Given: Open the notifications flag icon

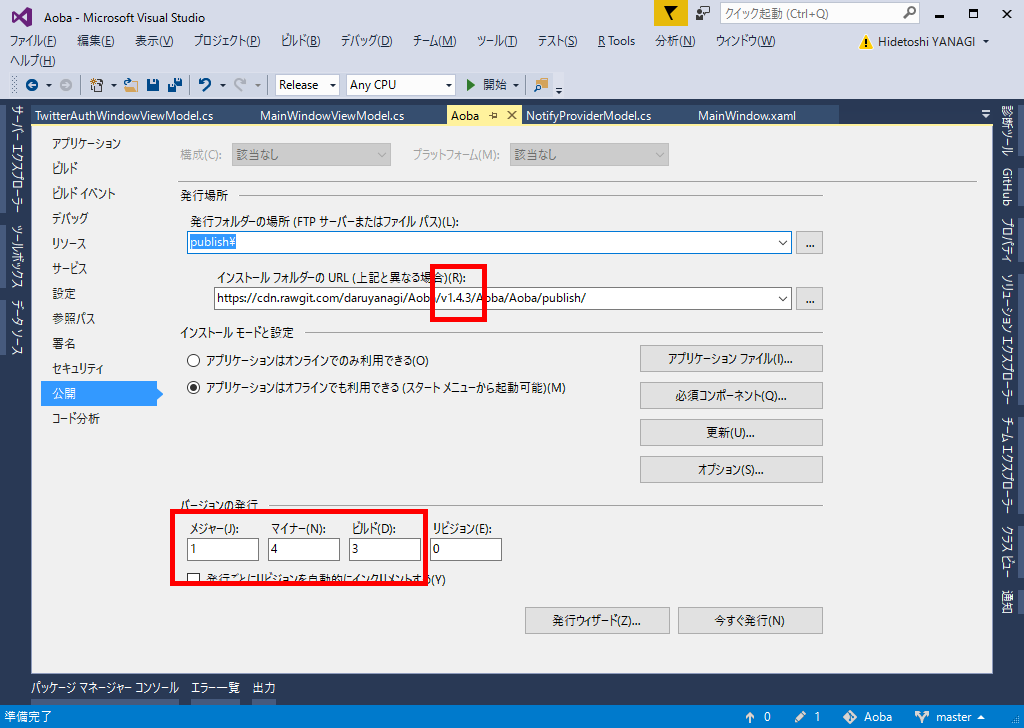Looking at the screenshot, I should point(670,13).
